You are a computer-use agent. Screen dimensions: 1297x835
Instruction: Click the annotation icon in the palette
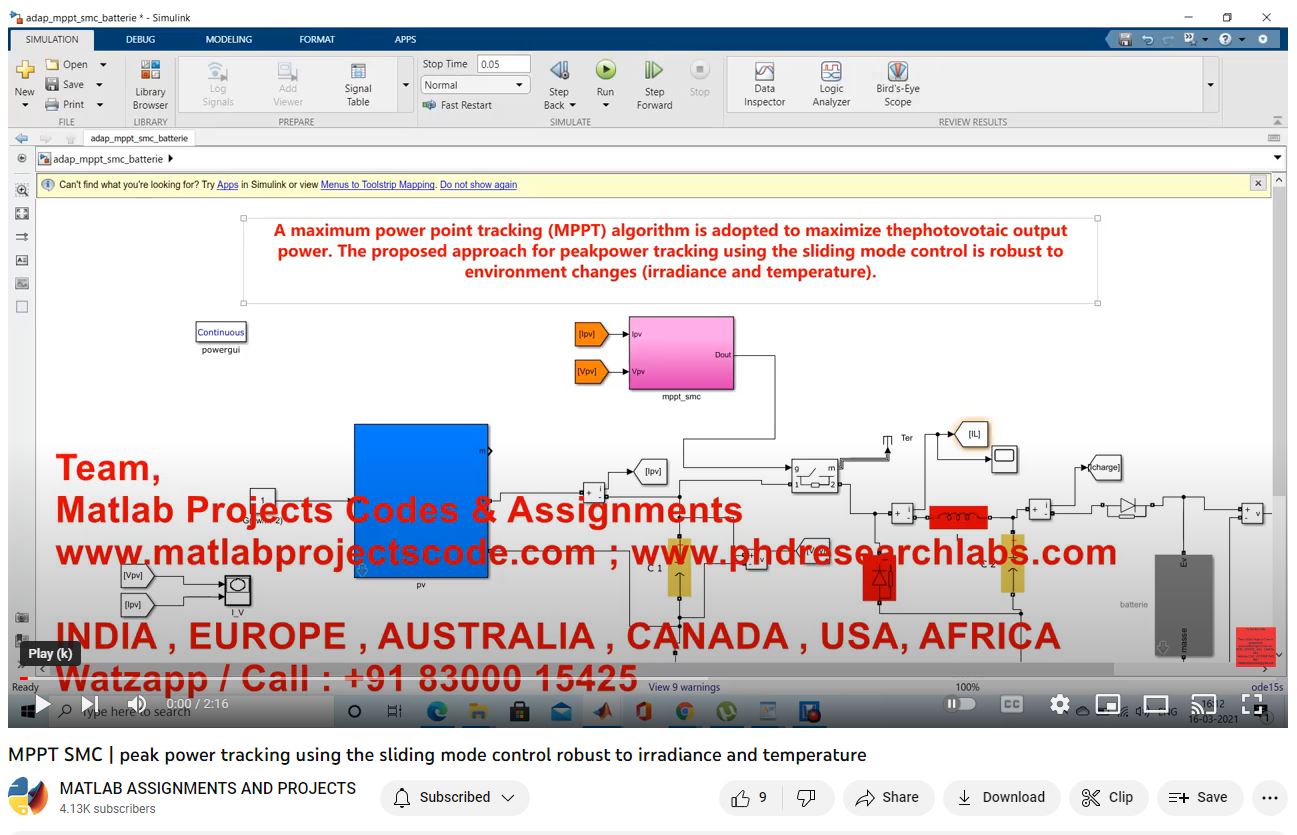coord(22,260)
